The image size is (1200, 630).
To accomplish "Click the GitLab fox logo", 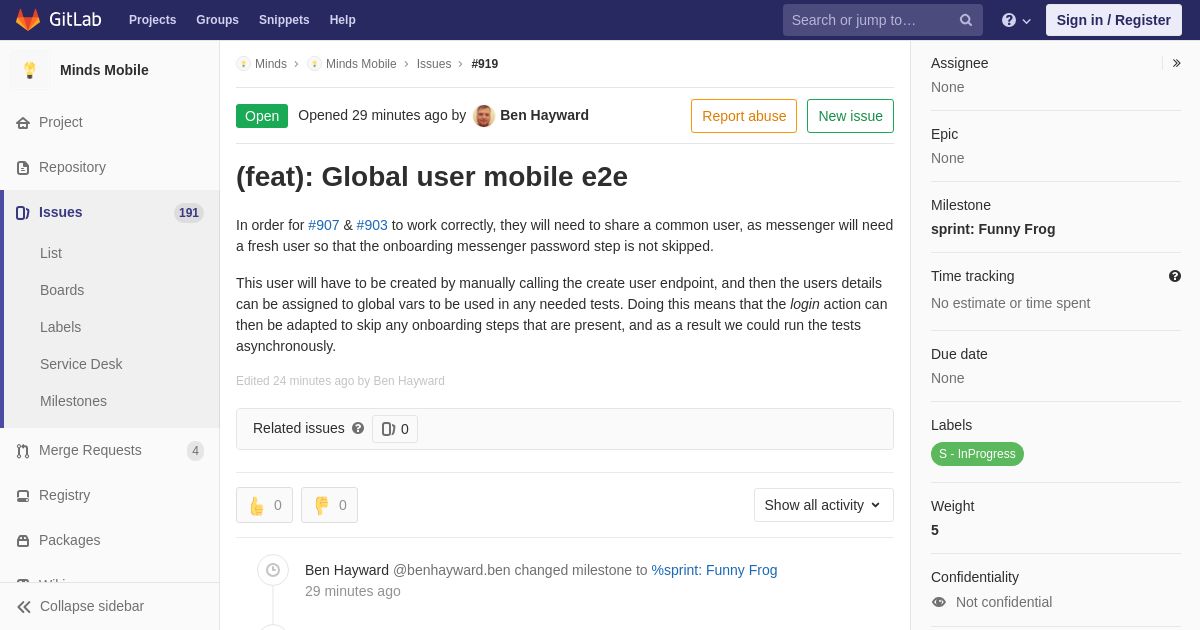I will pos(28,20).
